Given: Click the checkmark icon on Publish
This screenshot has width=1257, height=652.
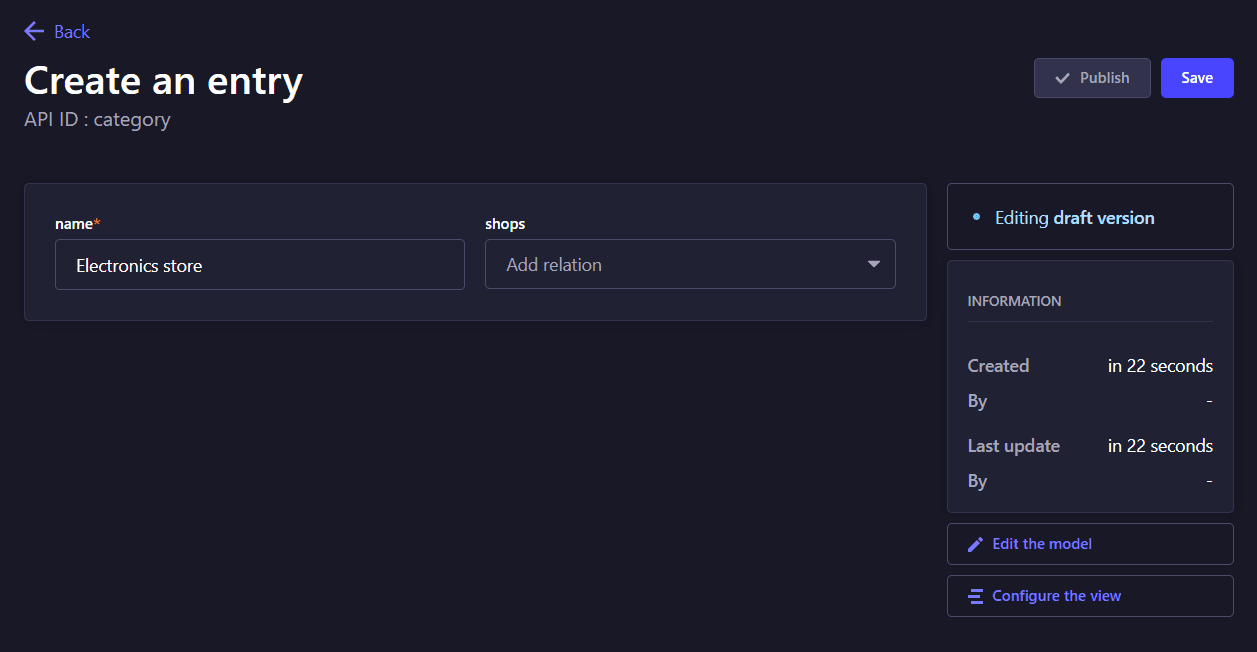Looking at the screenshot, I should 1062,78.
